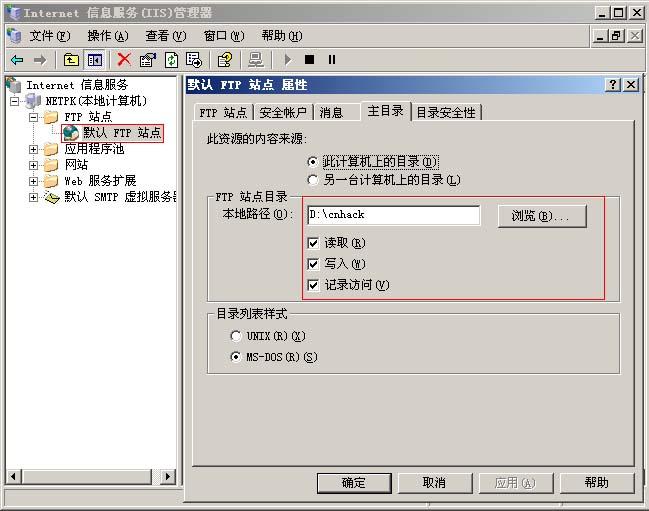
Task: Click the 默认 SMTP virtual server icon
Action: [52, 197]
